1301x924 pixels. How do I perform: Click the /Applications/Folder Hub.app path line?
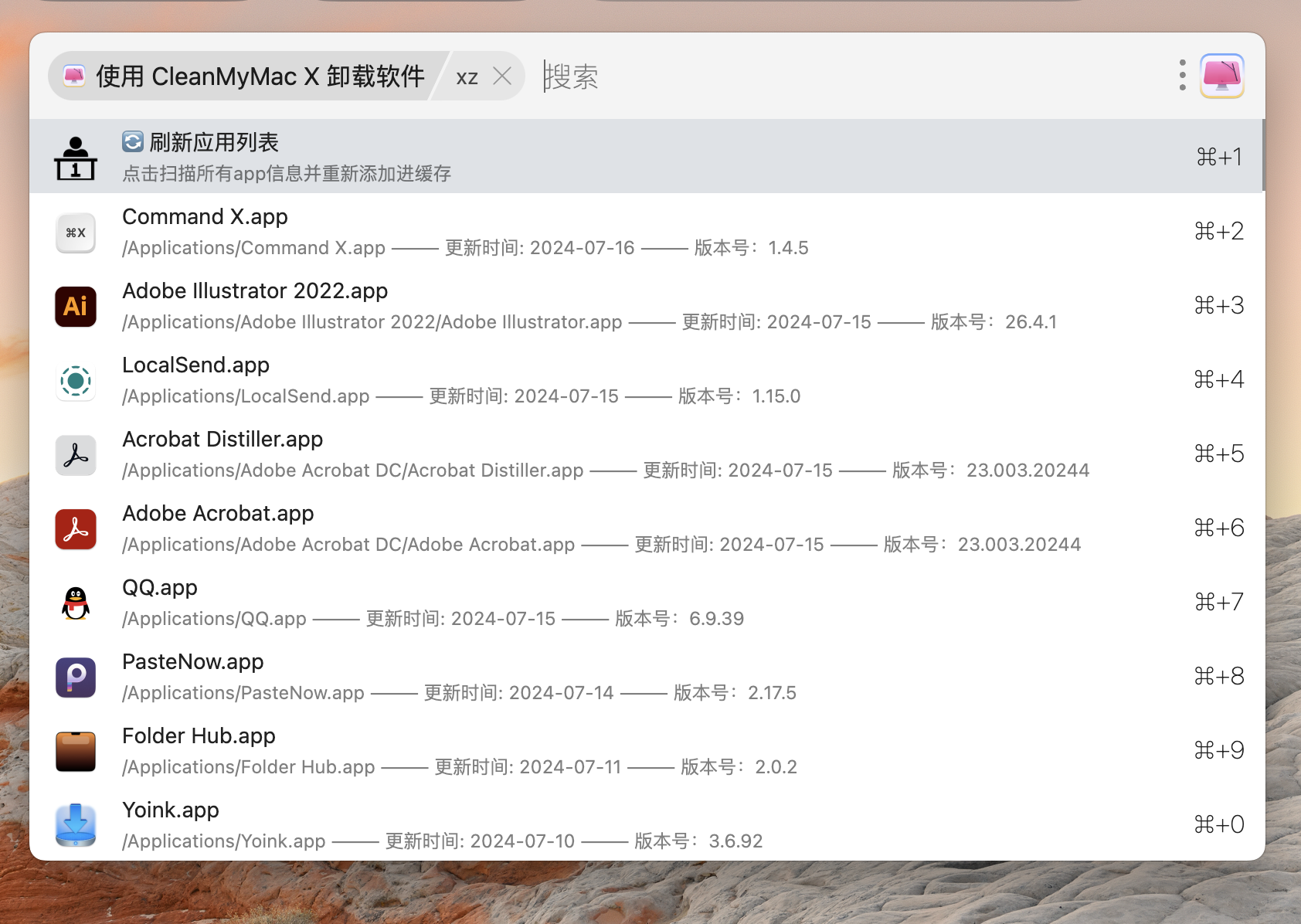[460, 766]
